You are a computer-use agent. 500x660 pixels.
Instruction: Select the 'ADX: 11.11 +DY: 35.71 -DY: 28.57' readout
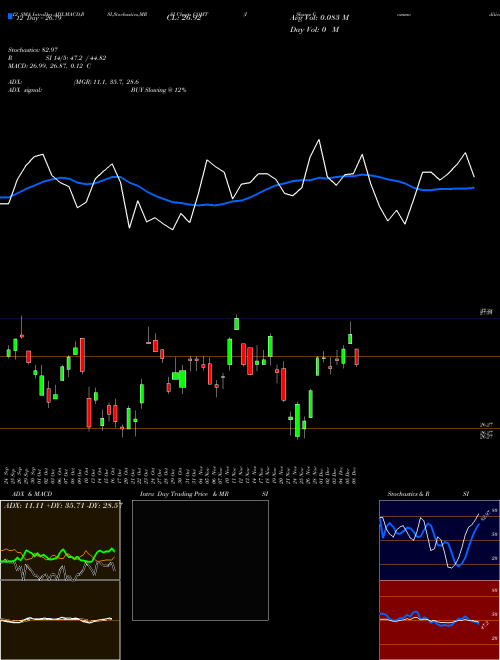pos(63,505)
